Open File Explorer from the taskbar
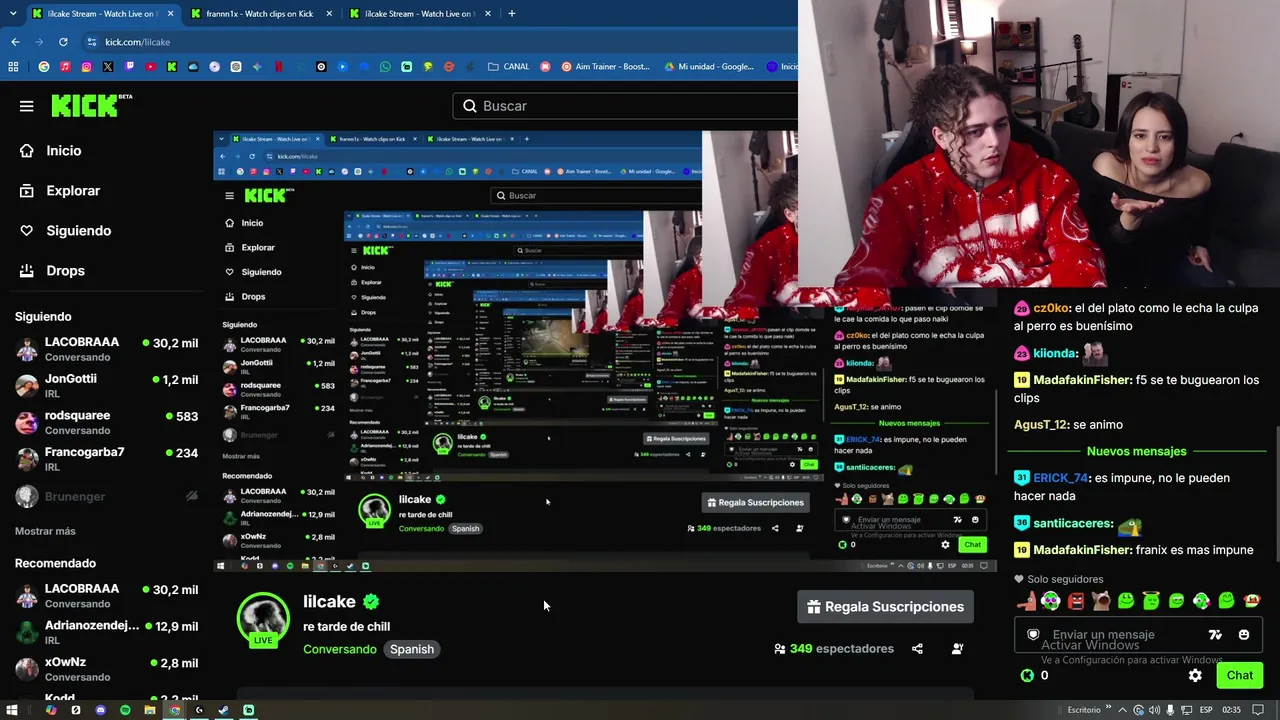This screenshot has width=1280, height=720. click(x=150, y=710)
